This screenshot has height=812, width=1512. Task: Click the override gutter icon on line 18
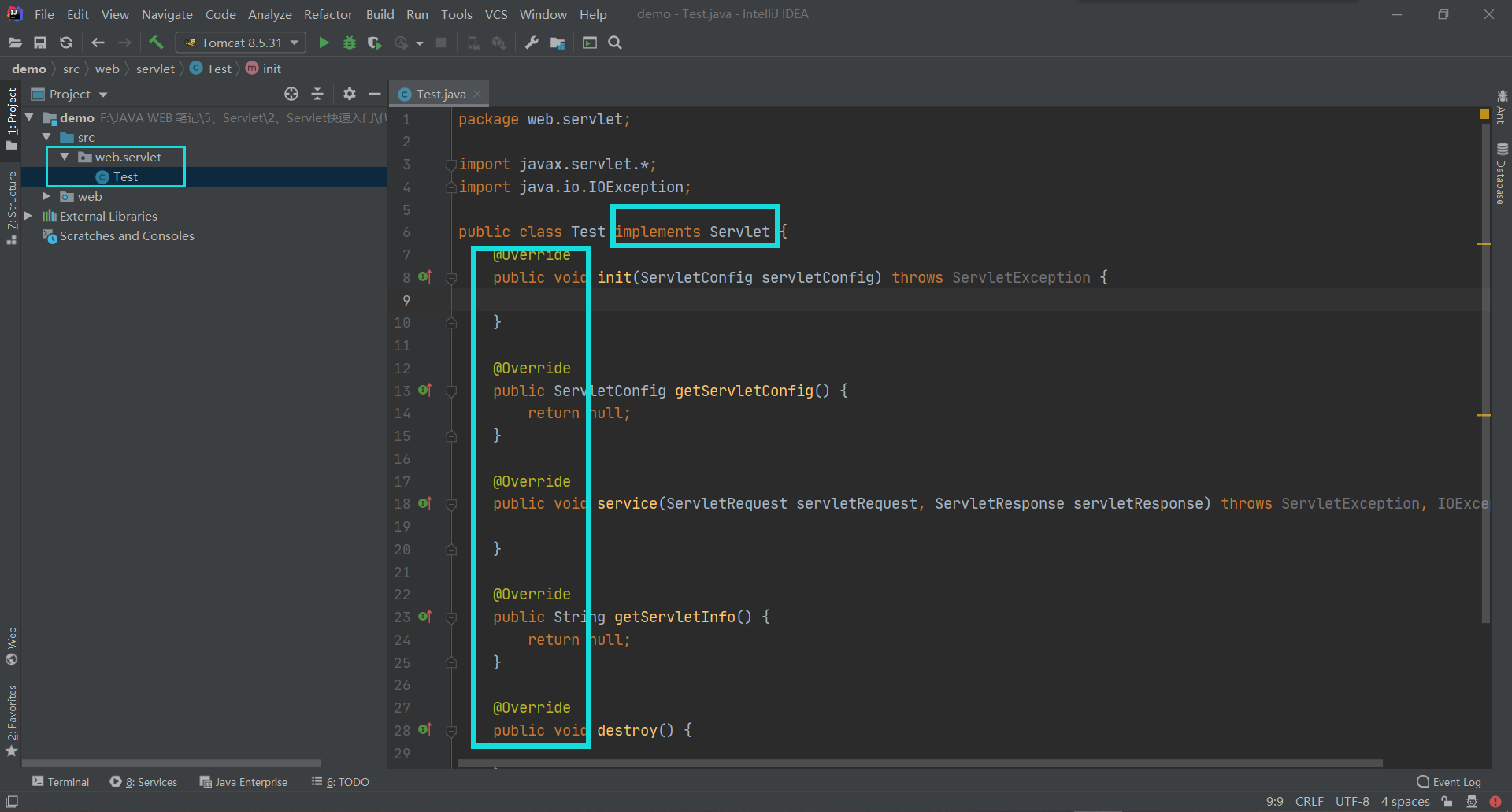pyautogui.click(x=424, y=502)
